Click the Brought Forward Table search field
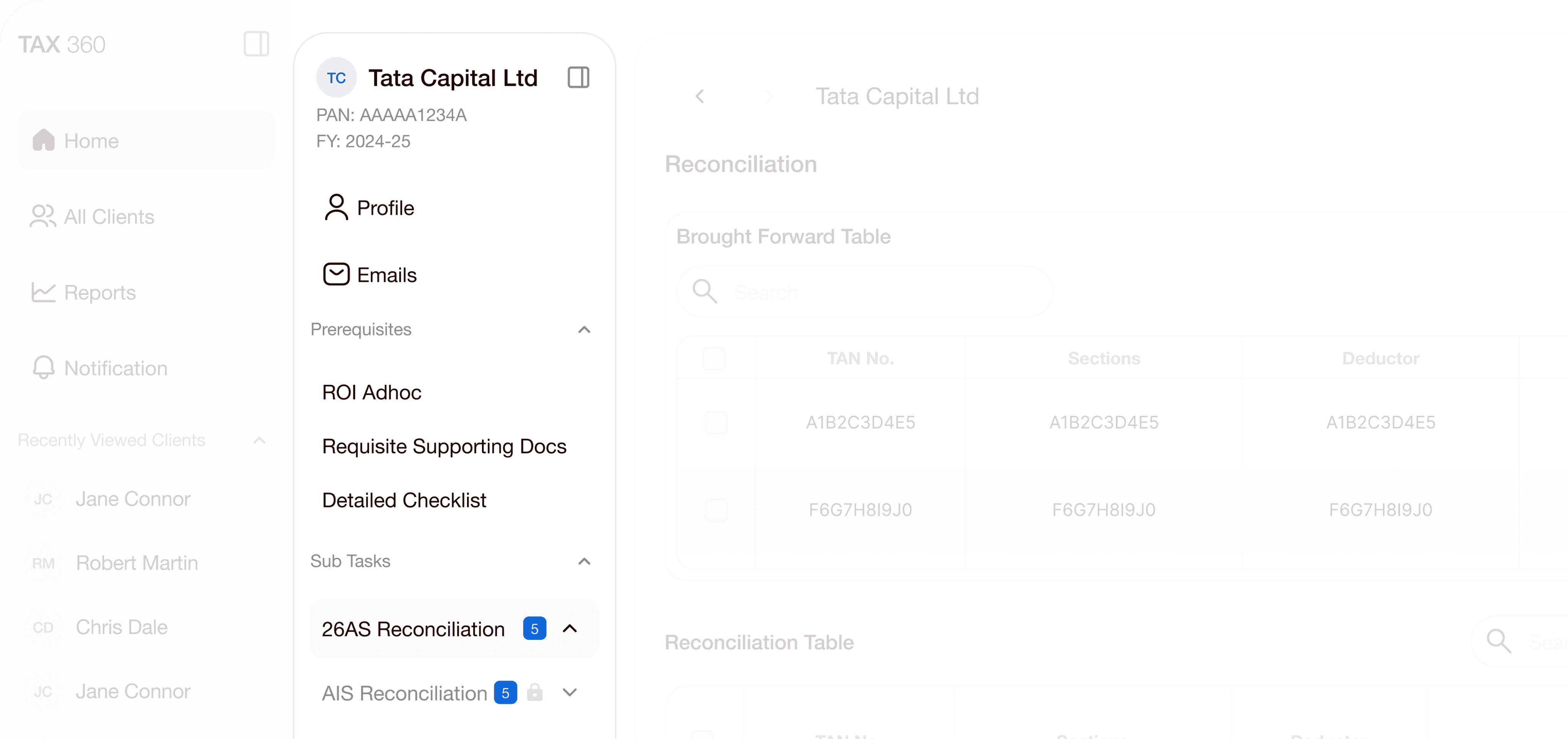1568x739 pixels. [877, 292]
